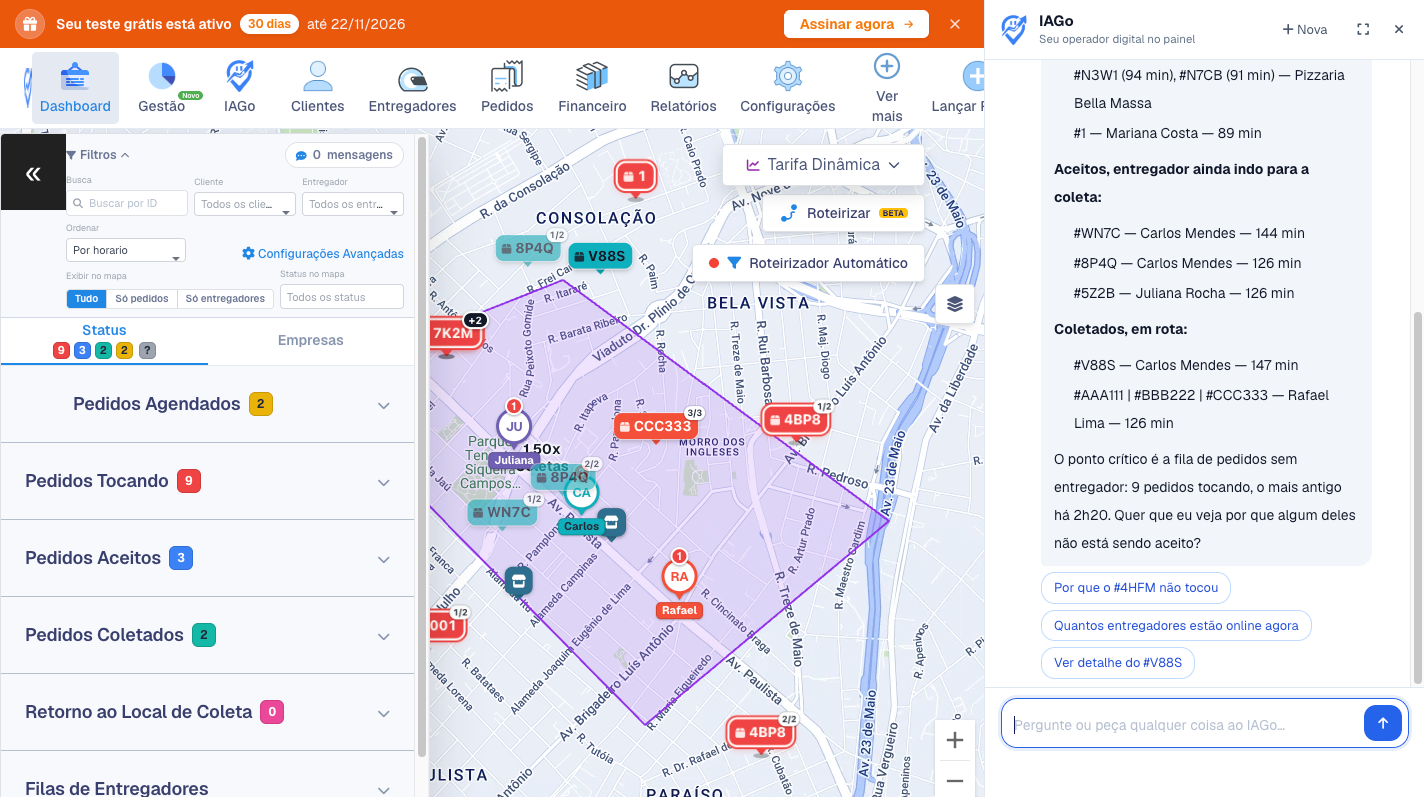
Task: Click suggestion Por que o #4HFM não tocou
Action: [x=1136, y=588]
